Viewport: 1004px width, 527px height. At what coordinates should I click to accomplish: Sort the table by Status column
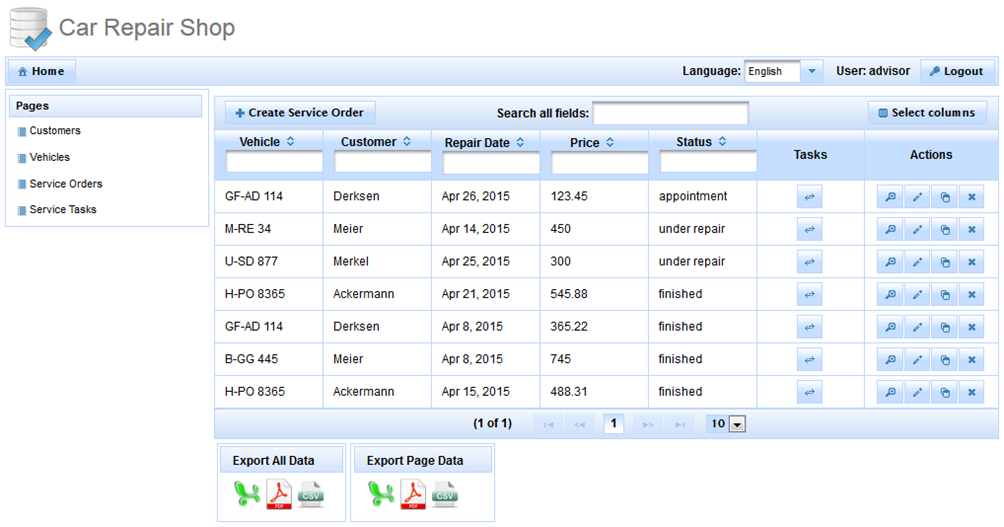click(722, 142)
